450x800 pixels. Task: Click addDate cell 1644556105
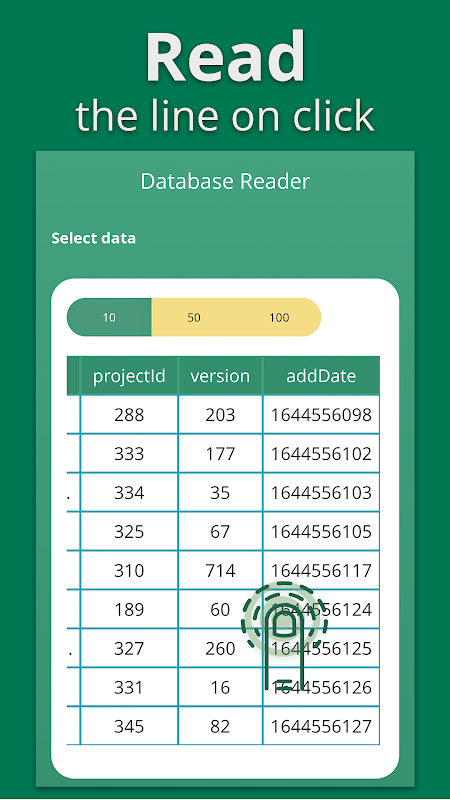coord(321,532)
